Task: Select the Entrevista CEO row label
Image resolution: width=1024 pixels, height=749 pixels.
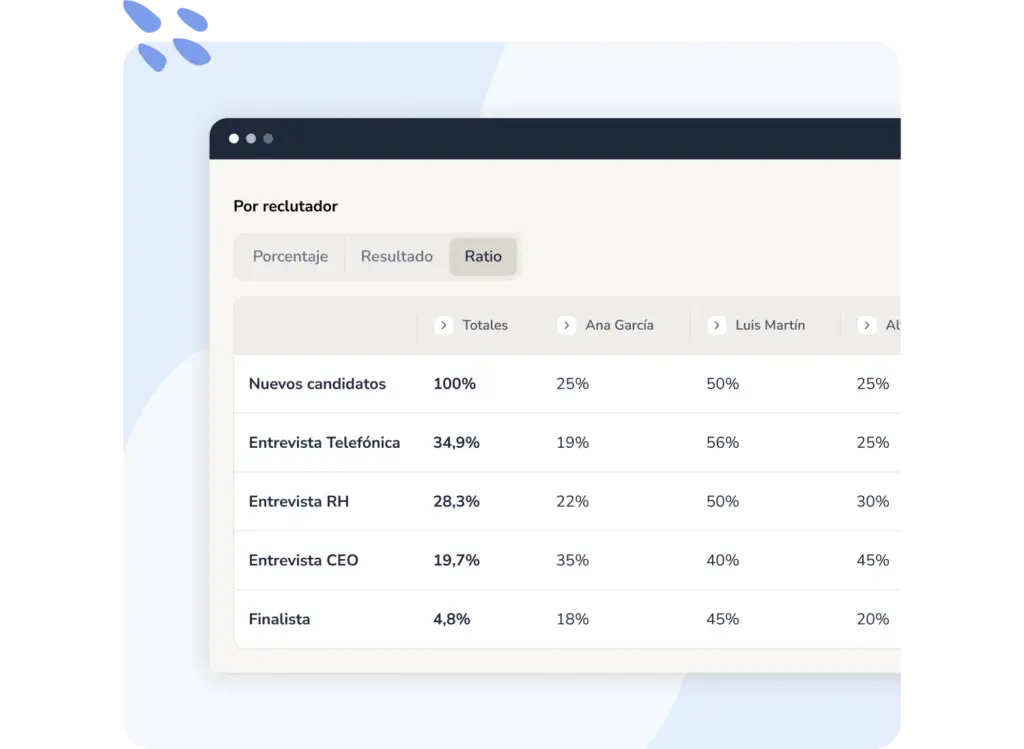Action: [303, 560]
